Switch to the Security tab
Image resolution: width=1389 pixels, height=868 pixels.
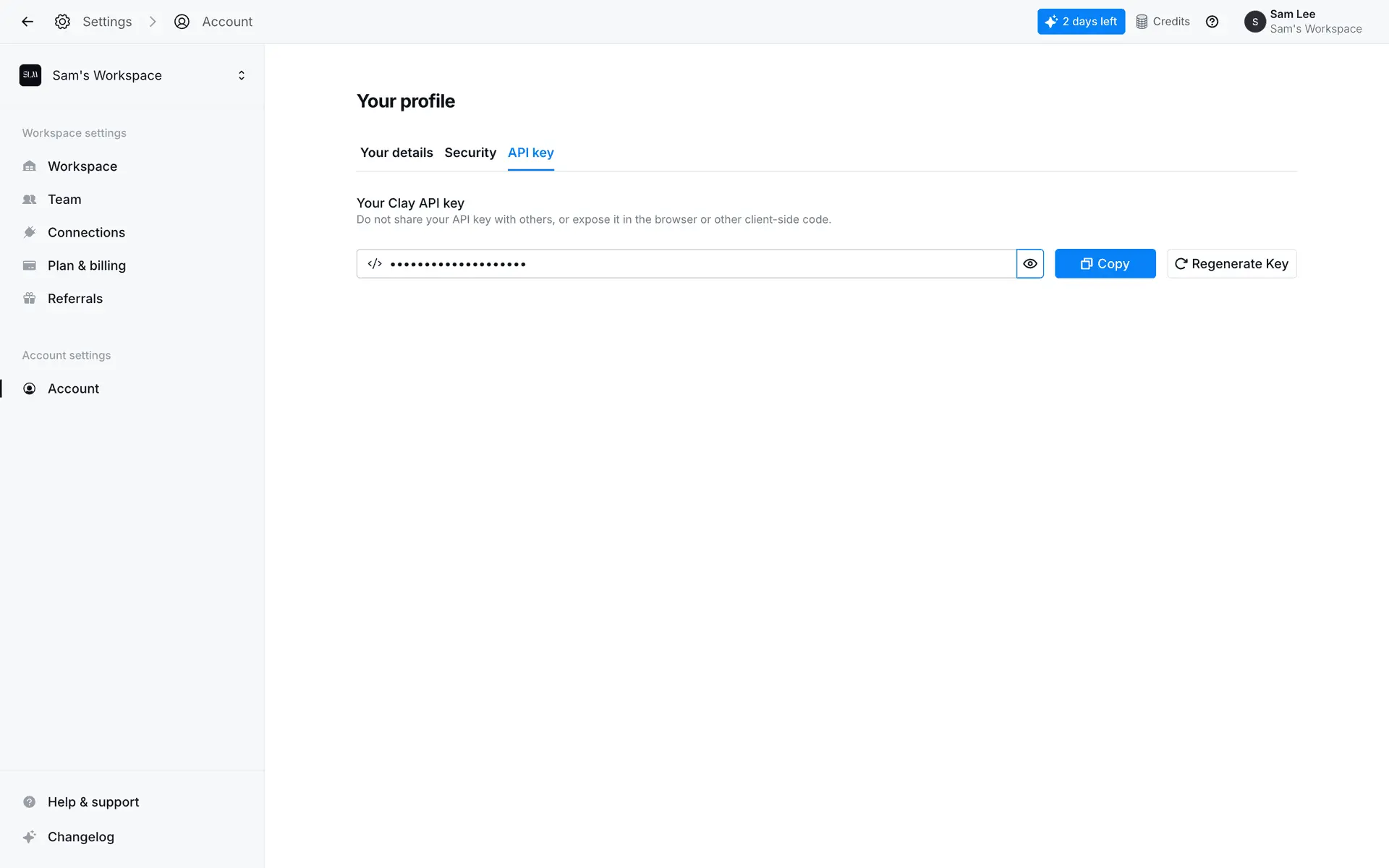point(470,153)
